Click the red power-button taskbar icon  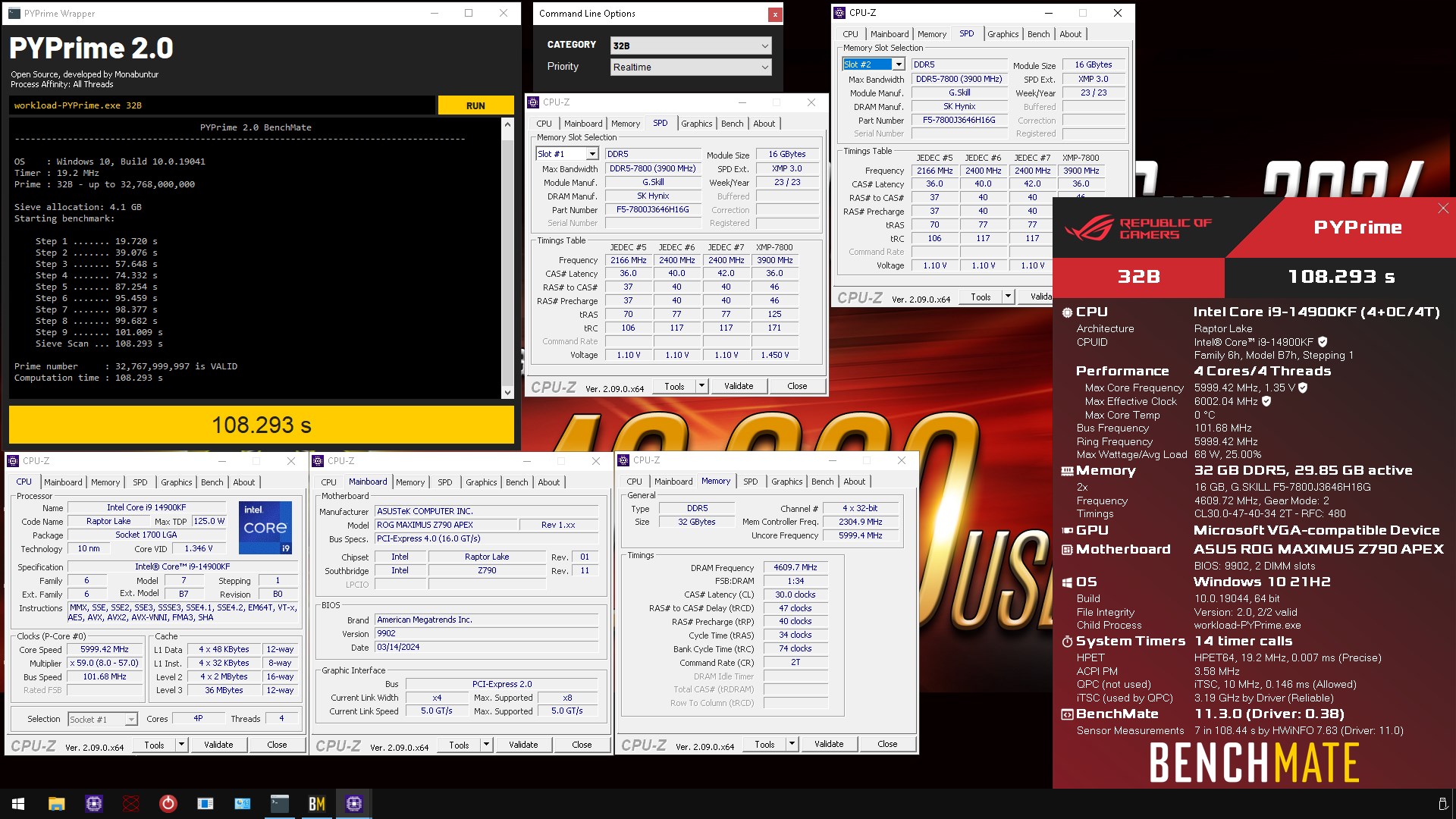pyautogui.click(x=168, y=804)
